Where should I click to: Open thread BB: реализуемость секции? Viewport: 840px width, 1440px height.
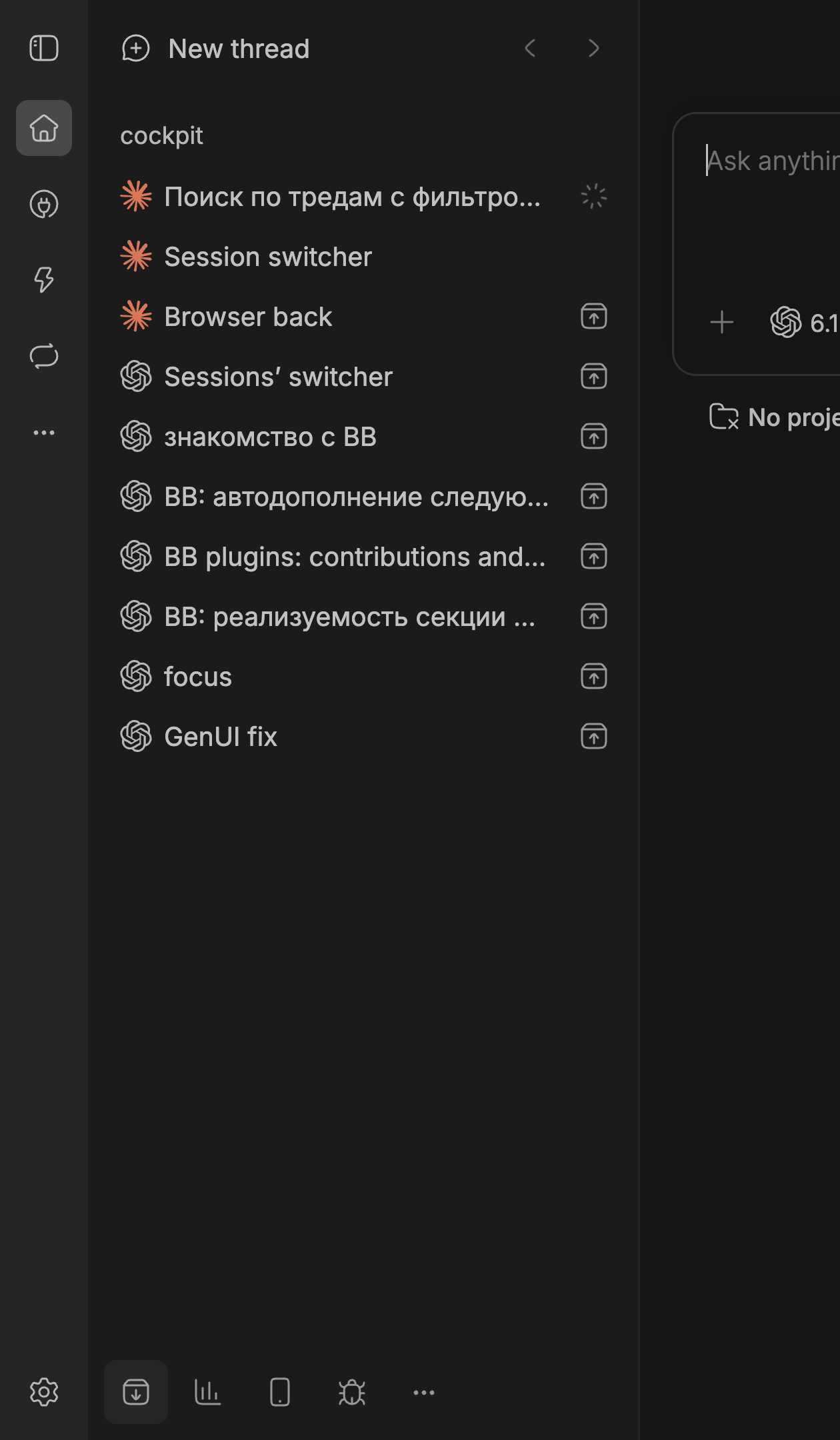pos(363,617)
